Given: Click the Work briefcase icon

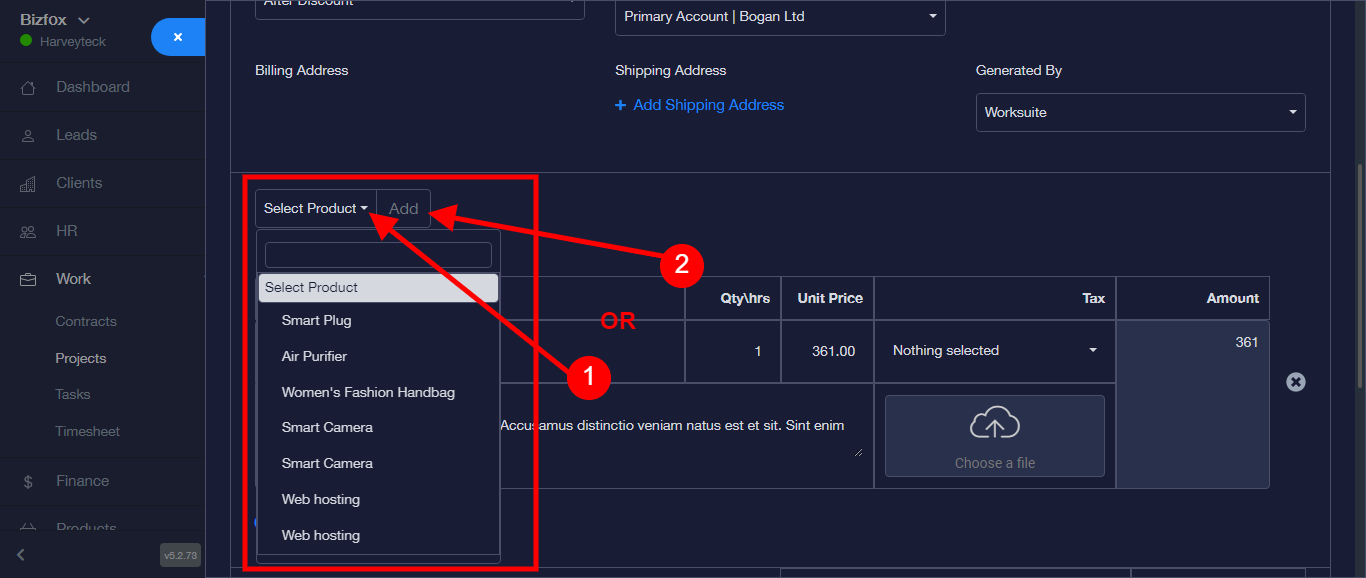Looking at the screenshot, I should (x=28, y=279).
